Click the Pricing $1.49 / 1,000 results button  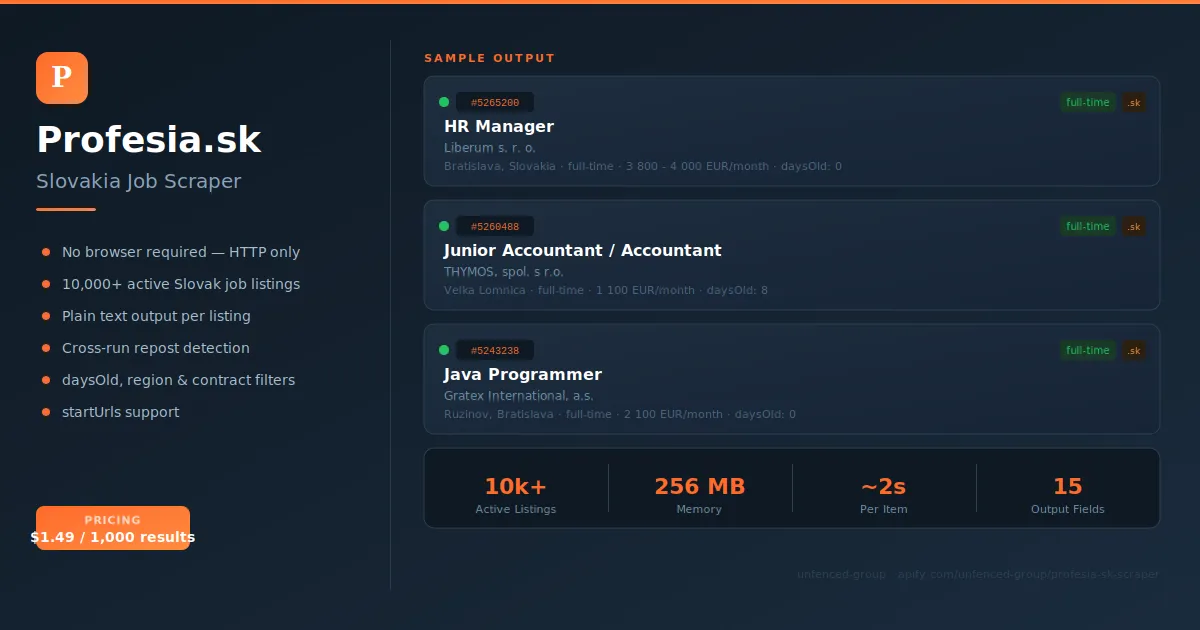(x=113, y=528)
